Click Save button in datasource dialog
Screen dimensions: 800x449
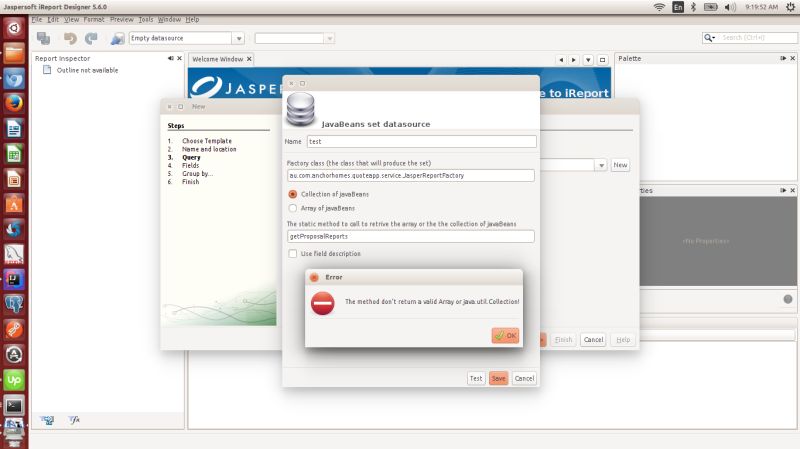[x=498, y=378]
